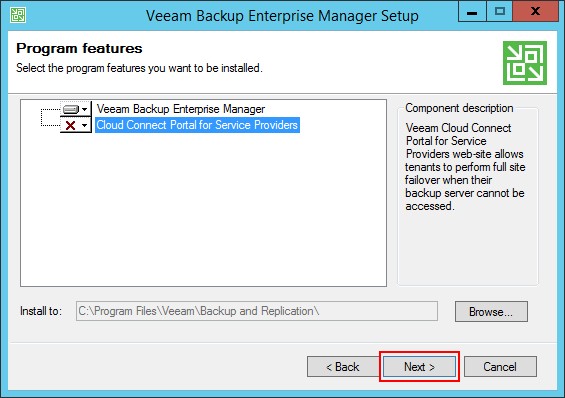Close the setup window
This screenshot has width=565, height=398.
click(x=535, y=12)
